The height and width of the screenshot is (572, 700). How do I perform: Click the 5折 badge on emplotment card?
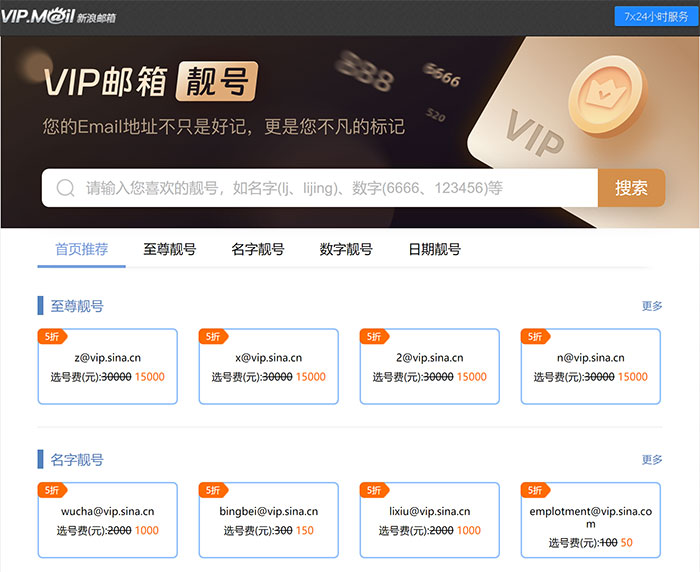tap(535, 490)
